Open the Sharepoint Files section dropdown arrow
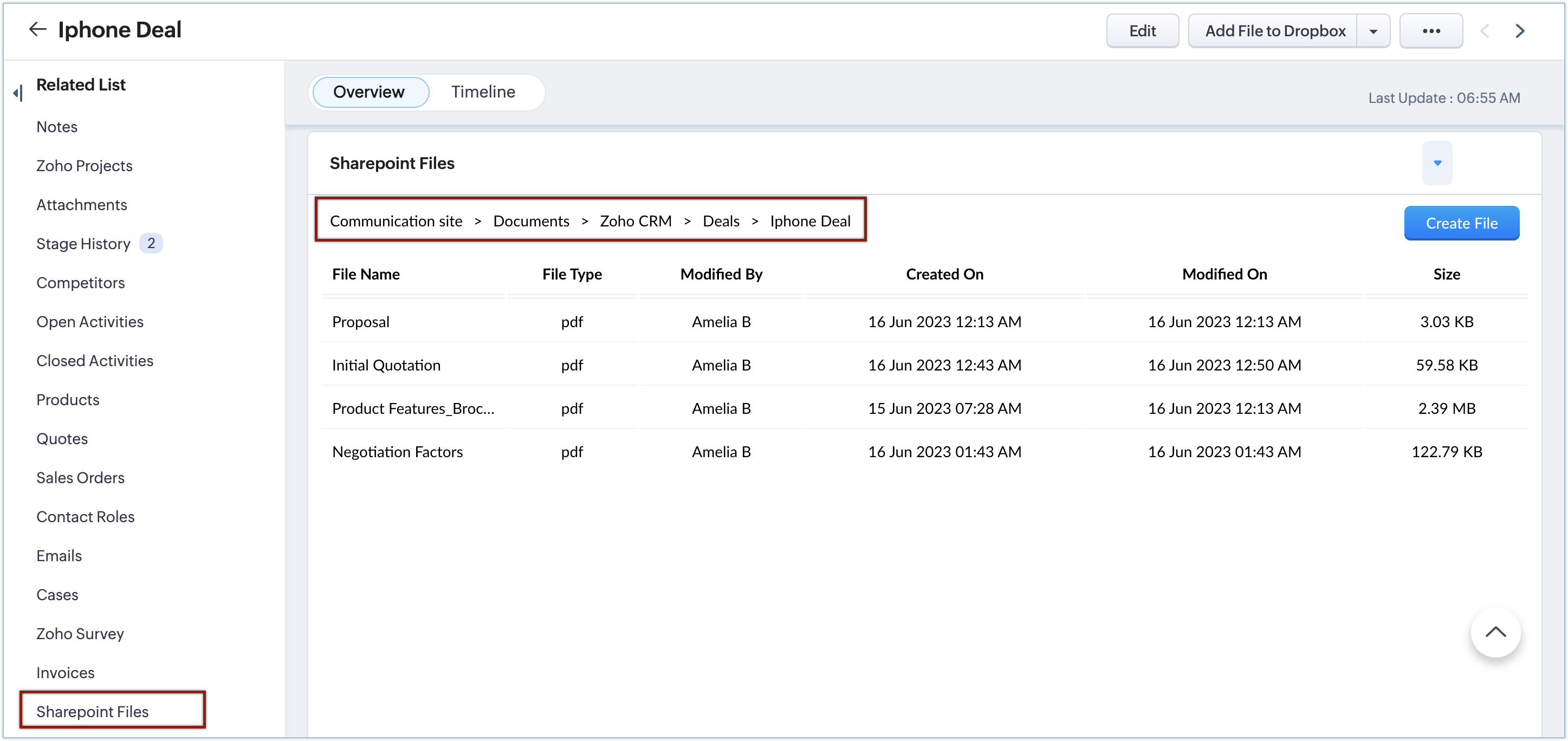The width and height of the screenshot is (1568, 741). point(1436,163)
